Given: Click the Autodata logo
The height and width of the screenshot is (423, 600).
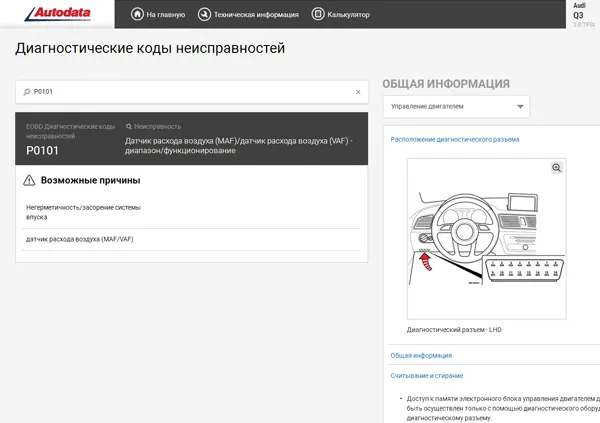Looking at the screenshot, I should point(58,14).
